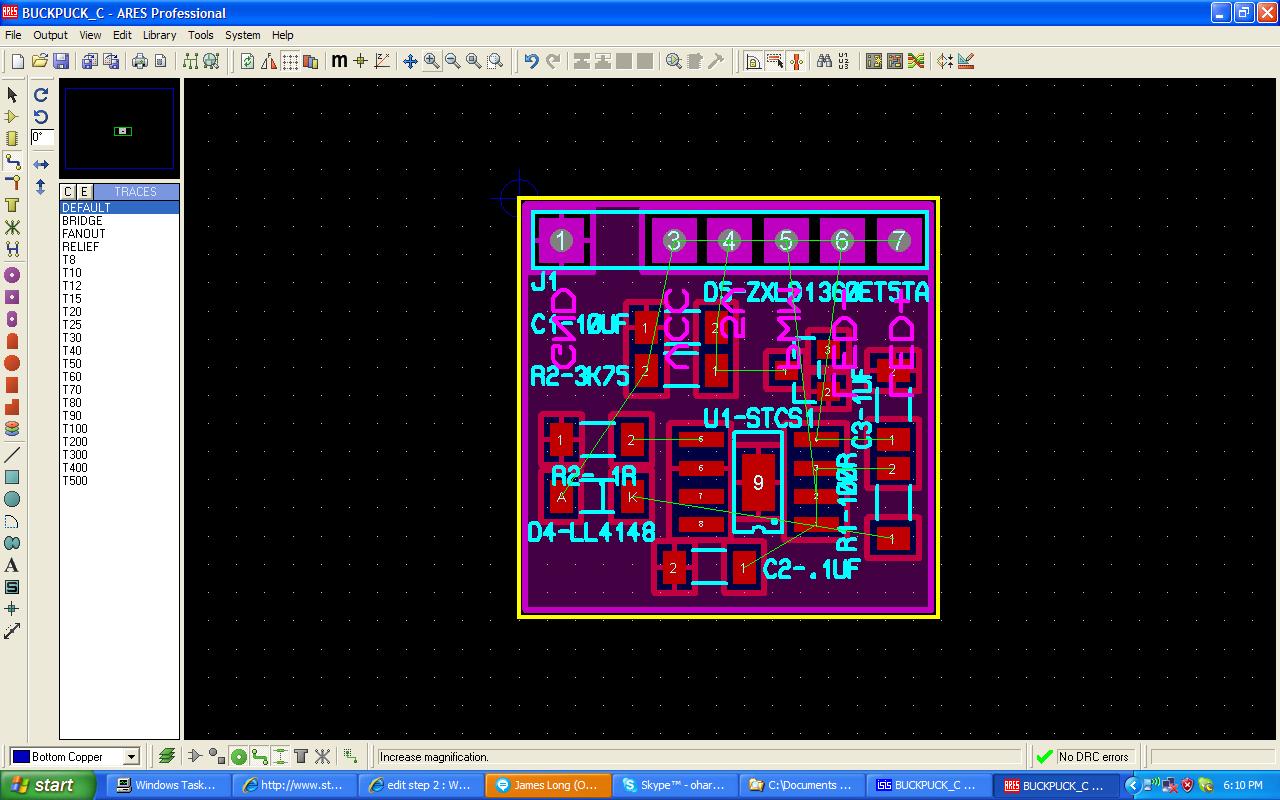Screen dimensions: 1280x800
Task: Open the Output menu
Action: (51, 35)
